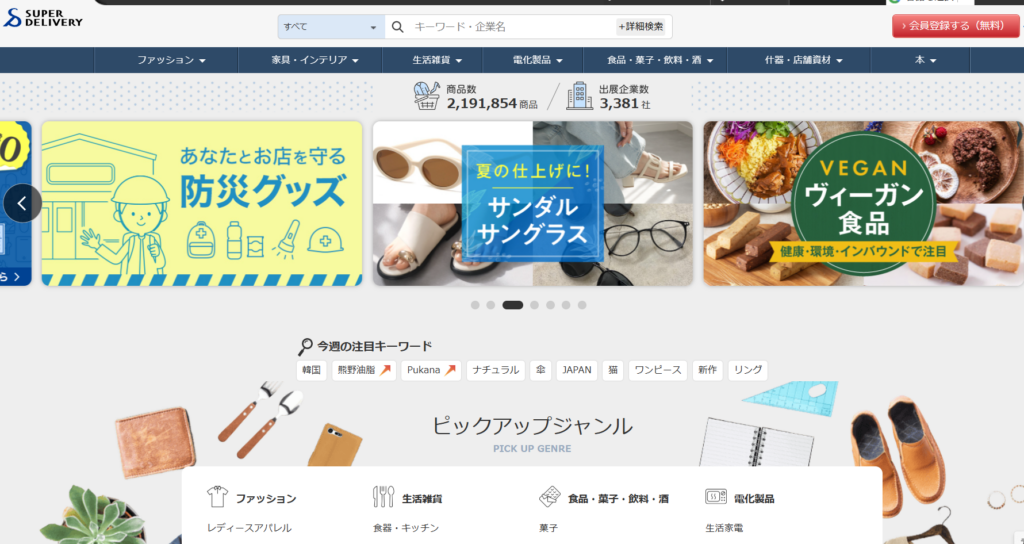Expand the 電化製品 nav menu

point(537,60)
